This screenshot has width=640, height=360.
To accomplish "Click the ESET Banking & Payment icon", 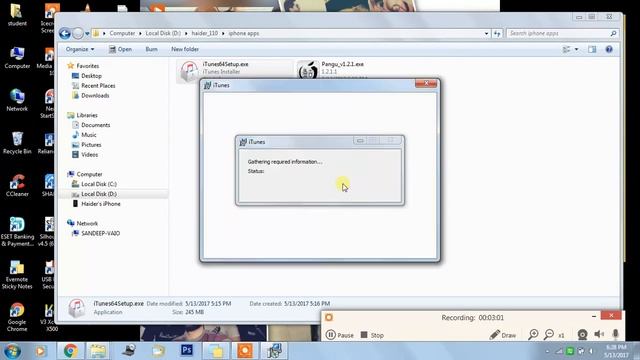I will (x=17, y=231).
